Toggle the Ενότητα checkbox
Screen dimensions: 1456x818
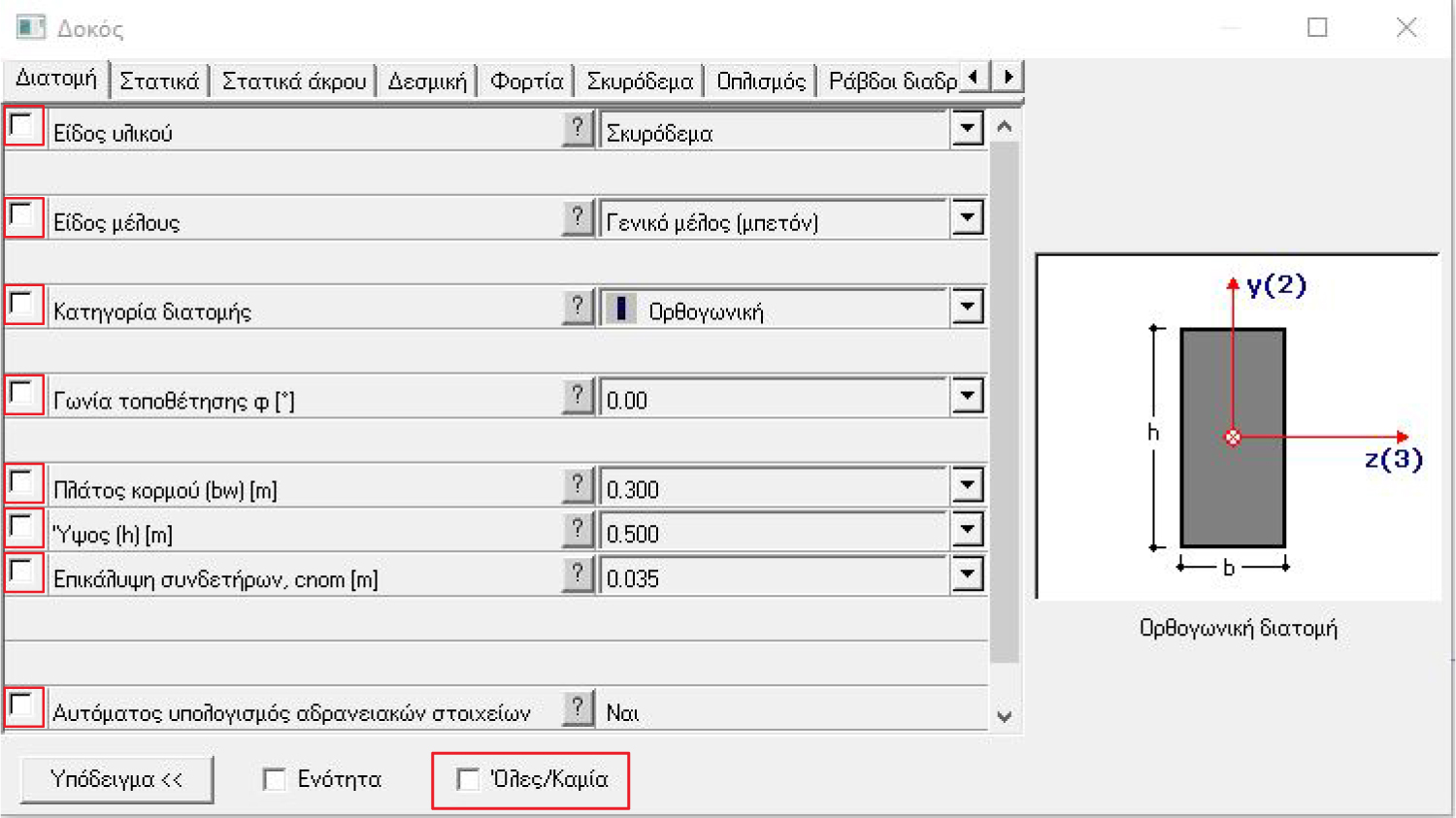[273, 778]
